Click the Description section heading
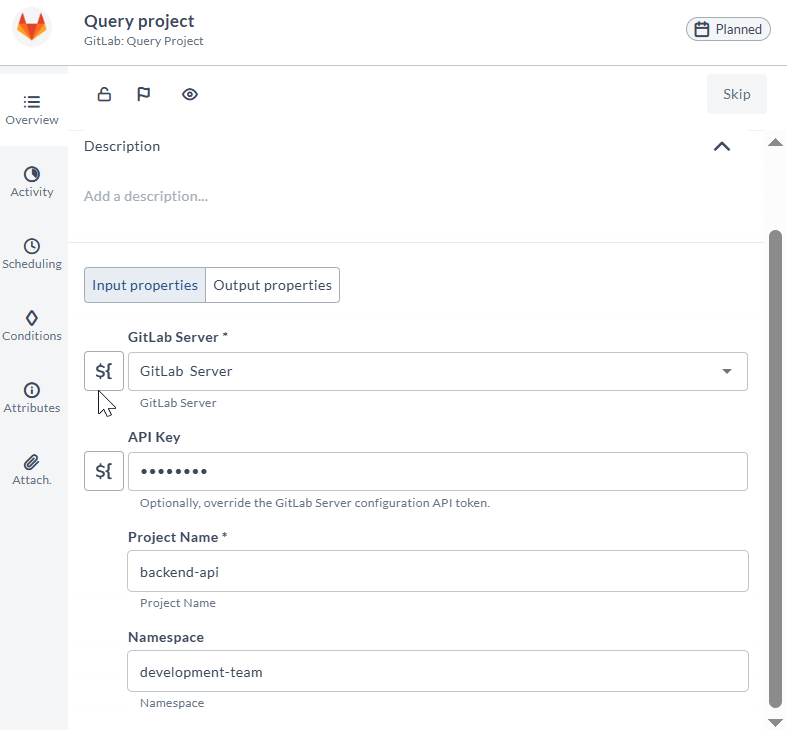Viewport: 787px width, 730px height. pos(122,146)
